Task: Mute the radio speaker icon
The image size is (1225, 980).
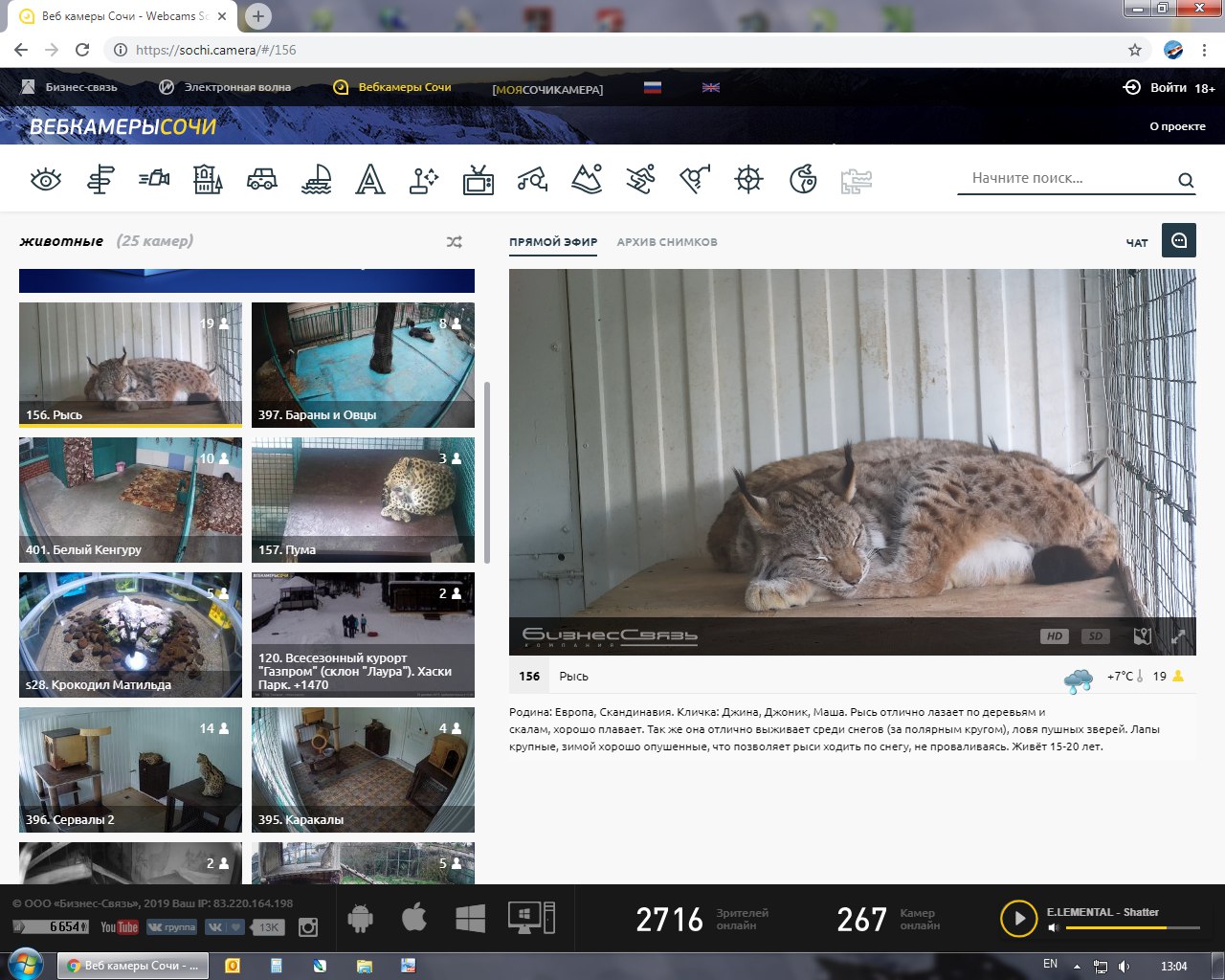Action: pyautogui.click(x=1054, y=927)
